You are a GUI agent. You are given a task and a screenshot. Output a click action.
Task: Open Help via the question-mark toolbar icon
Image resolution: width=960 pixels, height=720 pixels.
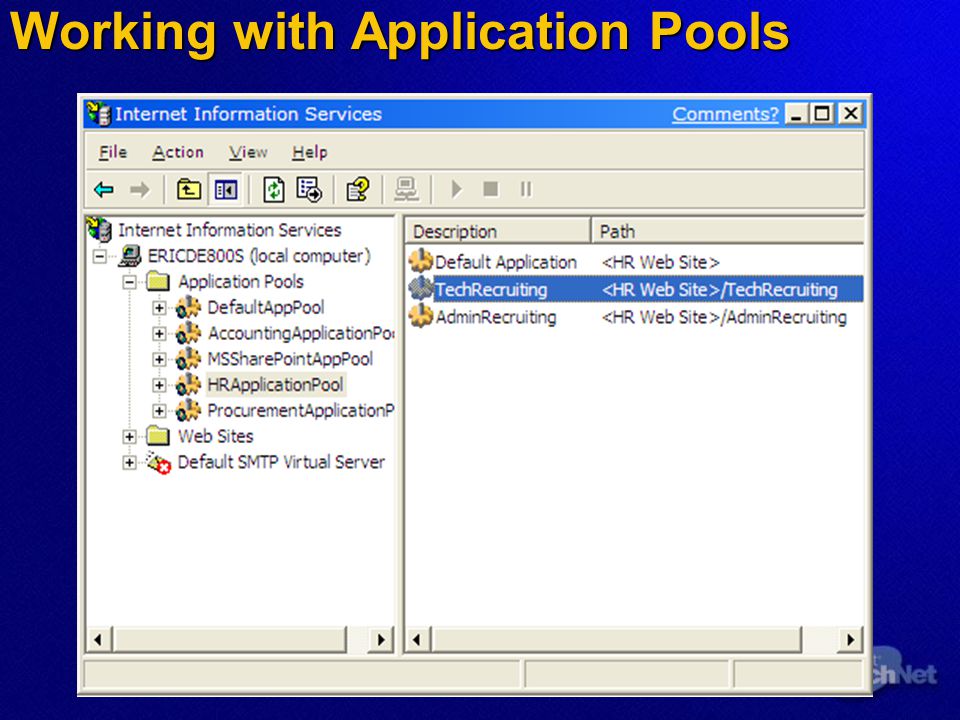358,189
